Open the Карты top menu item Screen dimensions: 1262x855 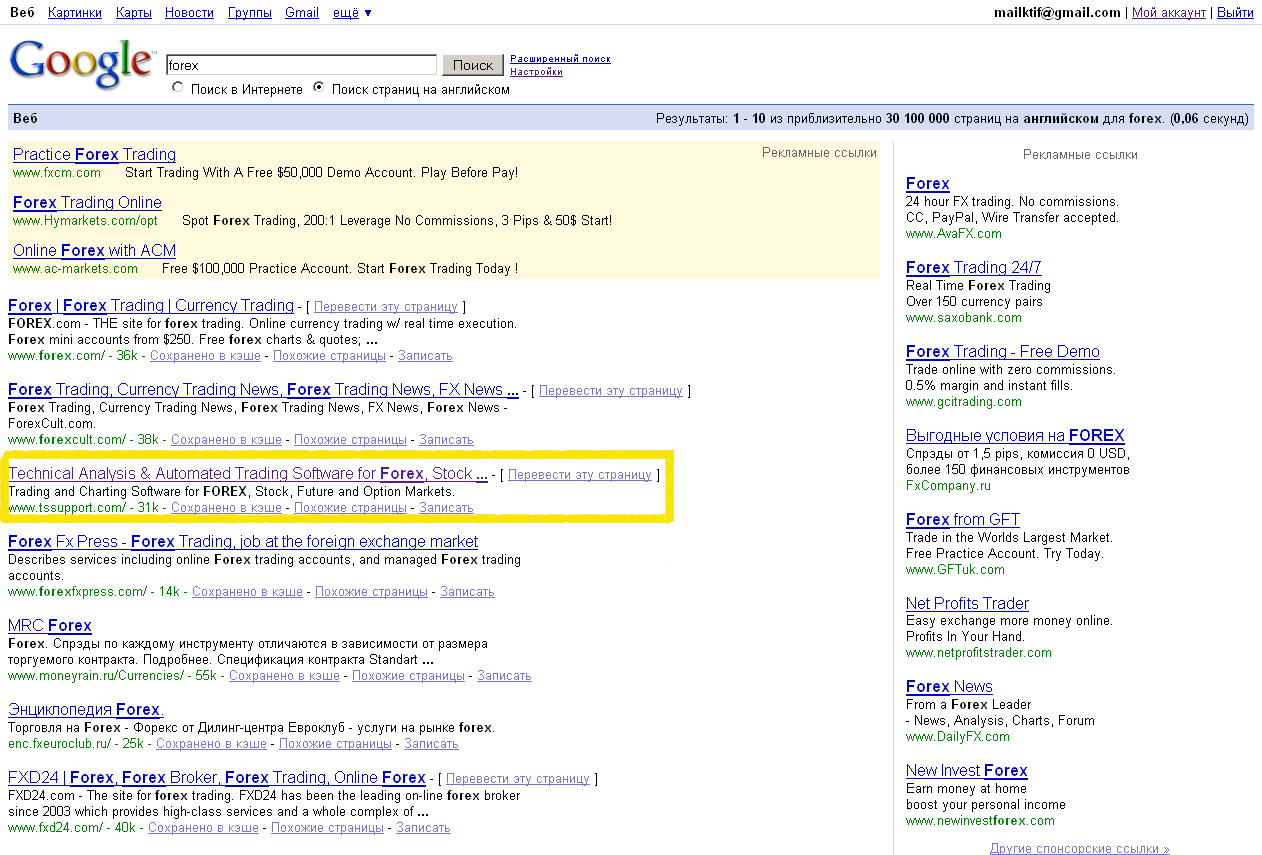(x=134, y=13)
